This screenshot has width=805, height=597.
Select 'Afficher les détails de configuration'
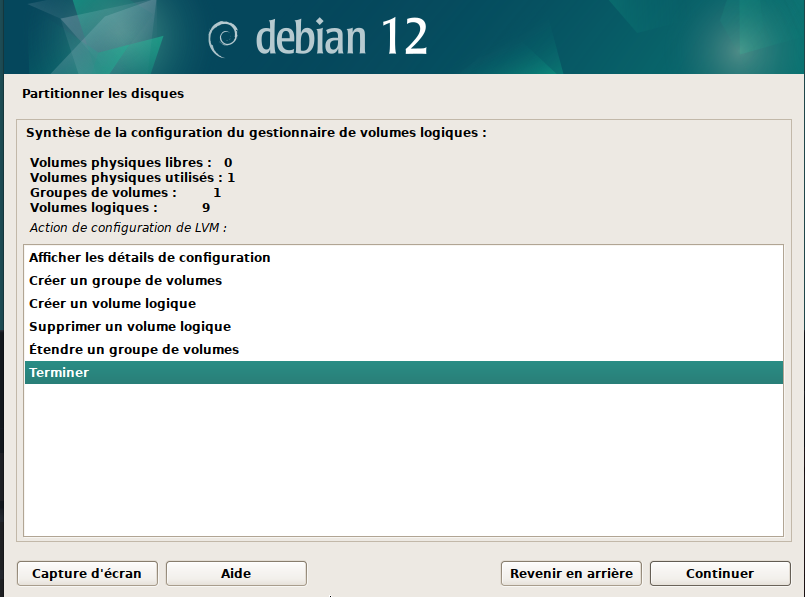[x=404, y=258]
